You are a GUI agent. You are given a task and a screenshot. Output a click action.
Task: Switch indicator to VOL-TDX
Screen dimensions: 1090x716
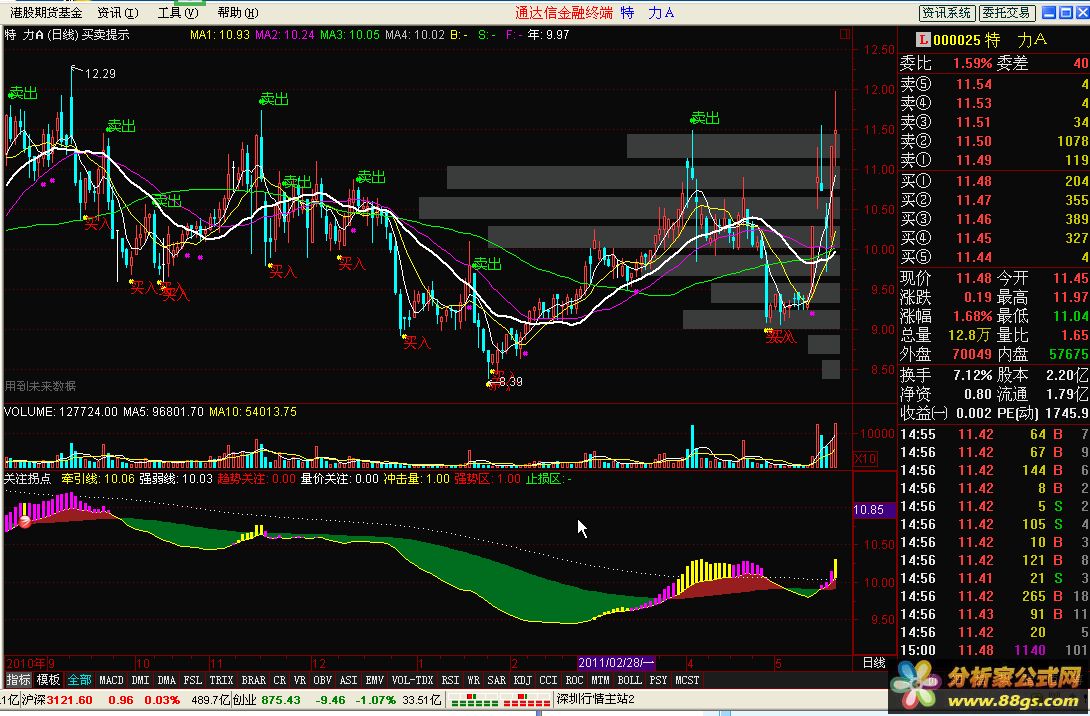(x=413, y=680)
